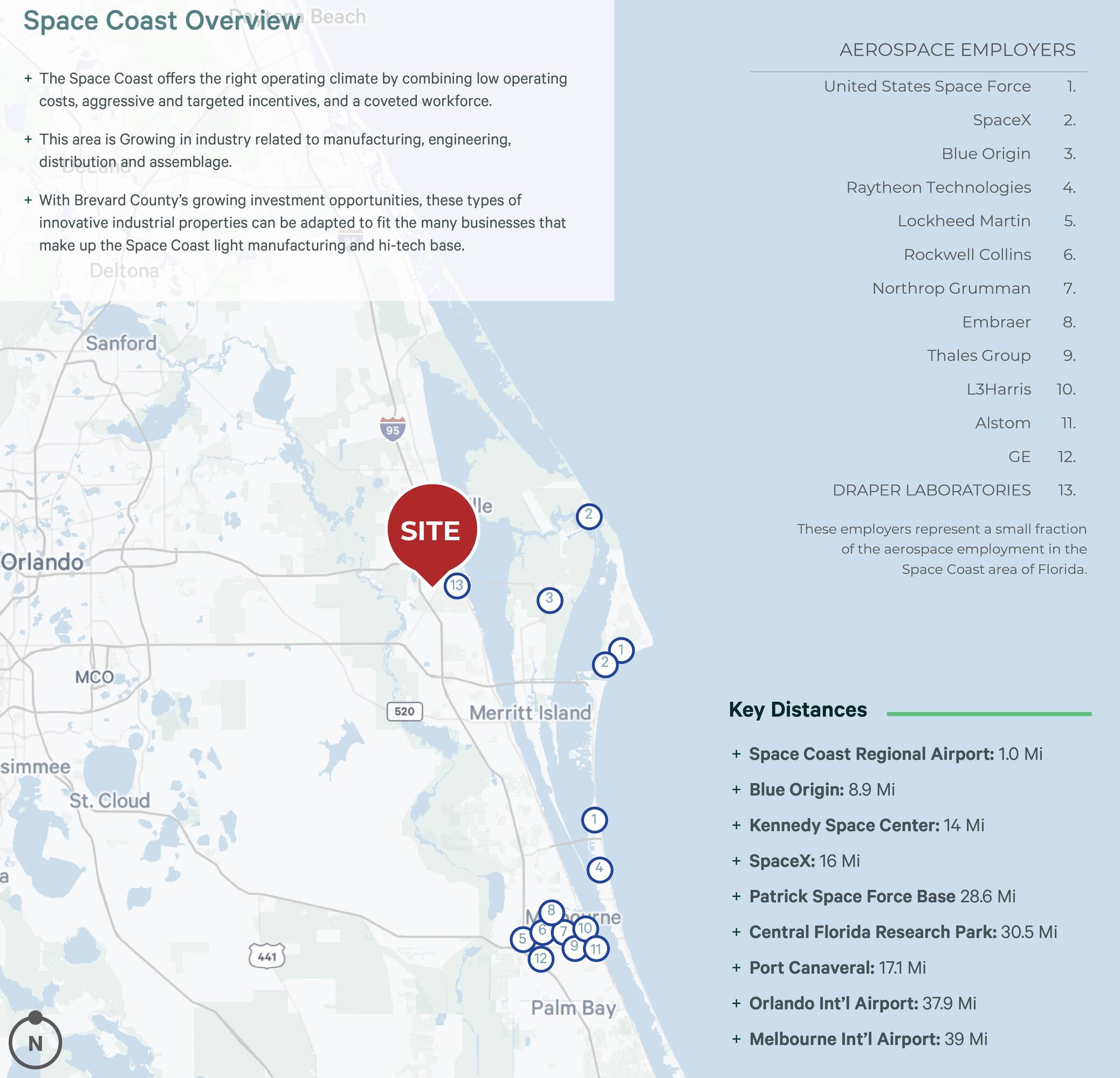
Task: Select map marker number 4
Action: coord(600,869)
